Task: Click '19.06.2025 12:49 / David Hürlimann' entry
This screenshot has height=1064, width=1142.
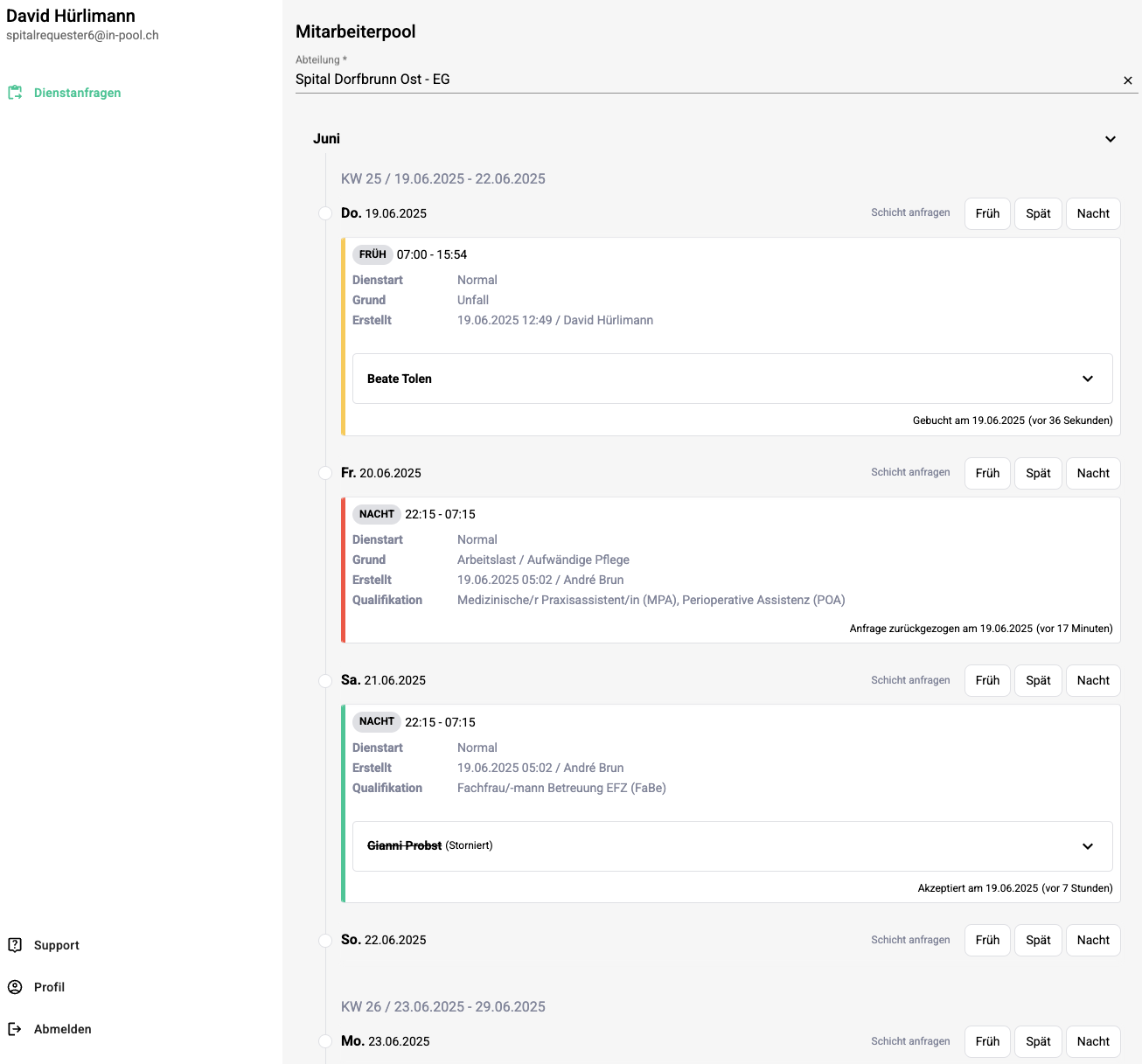Action: (555, 320)
